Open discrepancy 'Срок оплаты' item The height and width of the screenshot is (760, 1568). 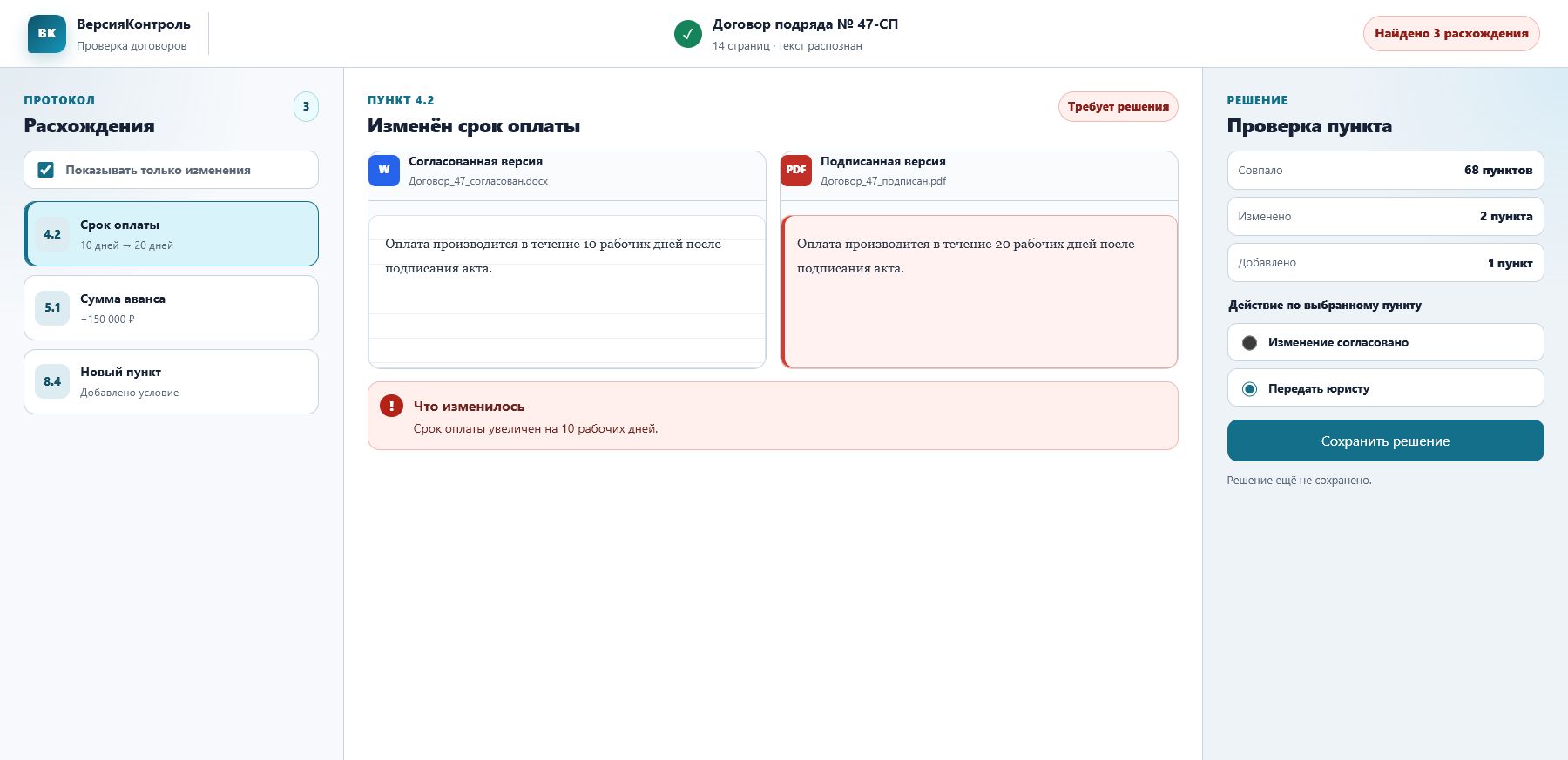pos(171,234)
